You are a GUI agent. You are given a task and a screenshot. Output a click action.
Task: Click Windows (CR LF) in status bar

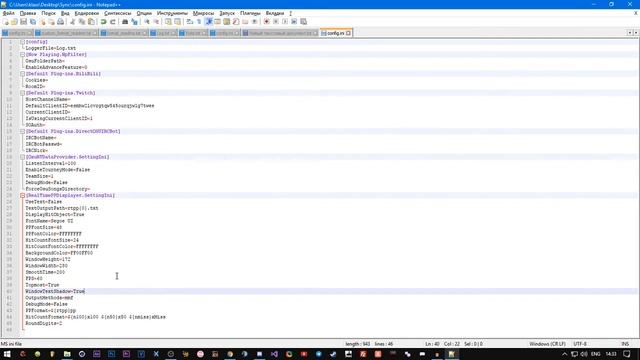pos(547,344)
